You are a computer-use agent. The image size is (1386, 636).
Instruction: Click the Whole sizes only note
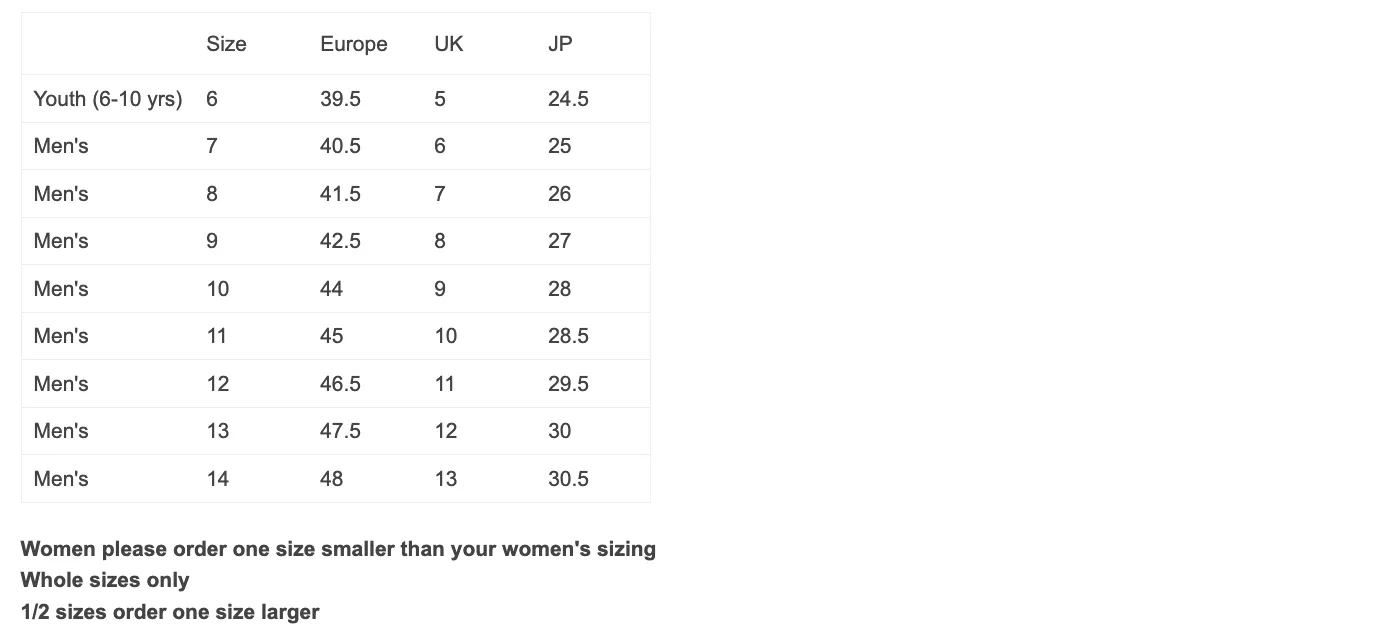(x=105, y=580)
